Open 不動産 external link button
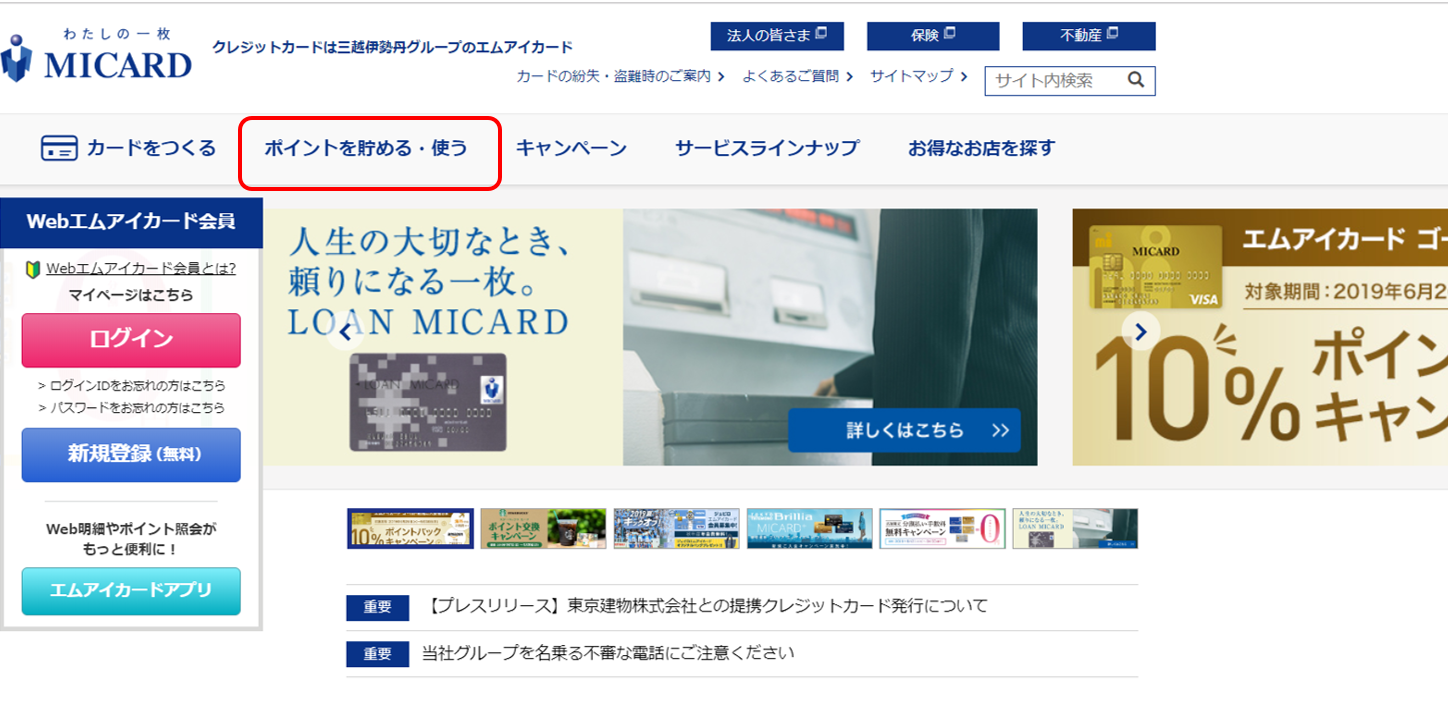This screenshot has width=1448, height=712. [1089, 36]
